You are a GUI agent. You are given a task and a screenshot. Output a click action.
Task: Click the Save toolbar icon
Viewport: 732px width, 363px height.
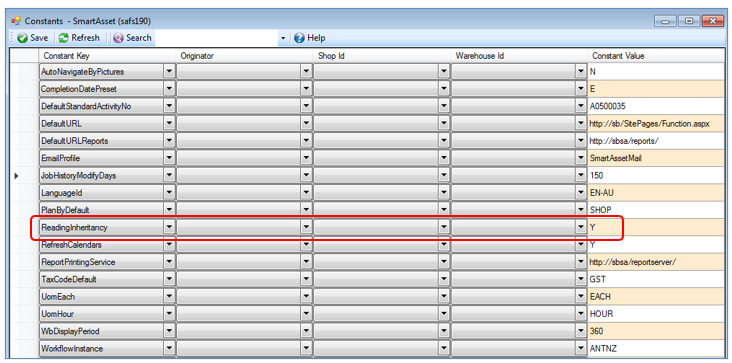(x=22, y=38)
